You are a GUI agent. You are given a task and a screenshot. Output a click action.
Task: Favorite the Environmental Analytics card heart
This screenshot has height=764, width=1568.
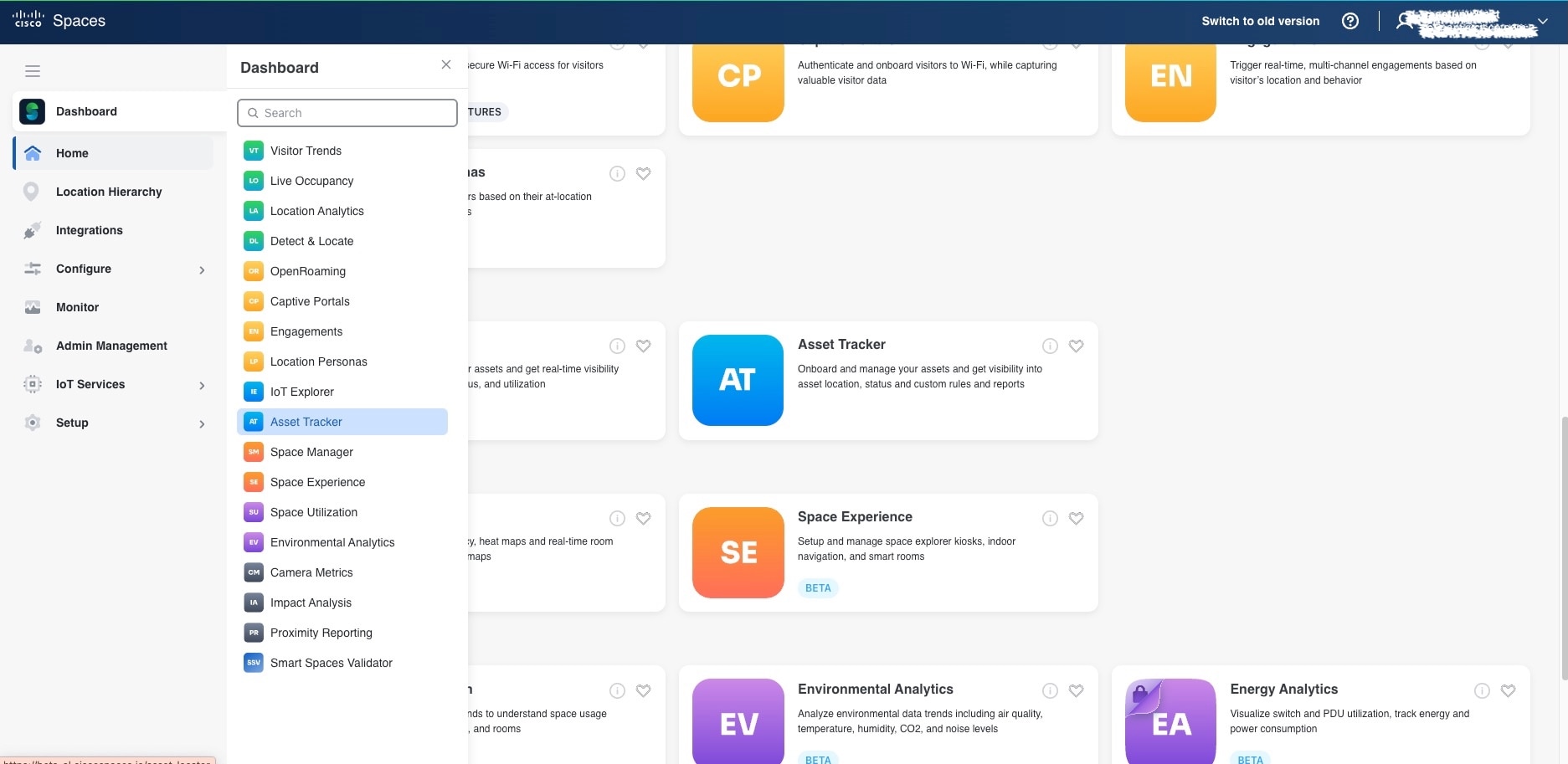1077,690
